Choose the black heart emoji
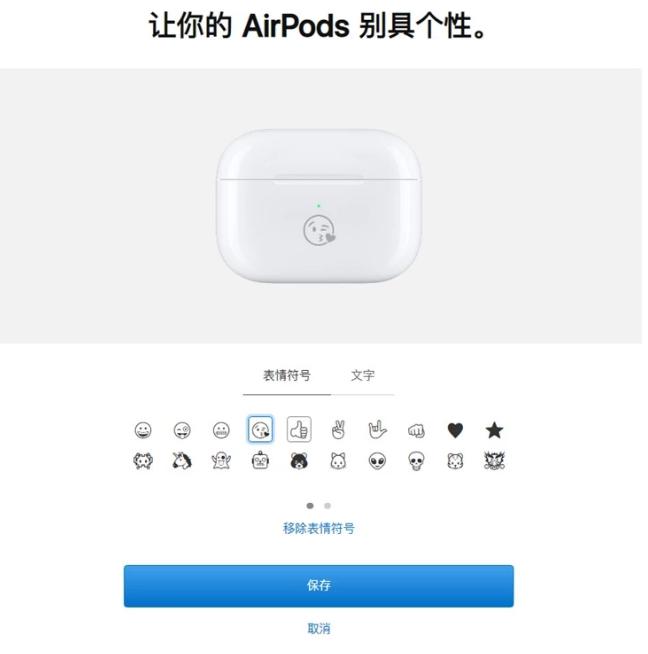648x654 pixels. click(455, 430)
